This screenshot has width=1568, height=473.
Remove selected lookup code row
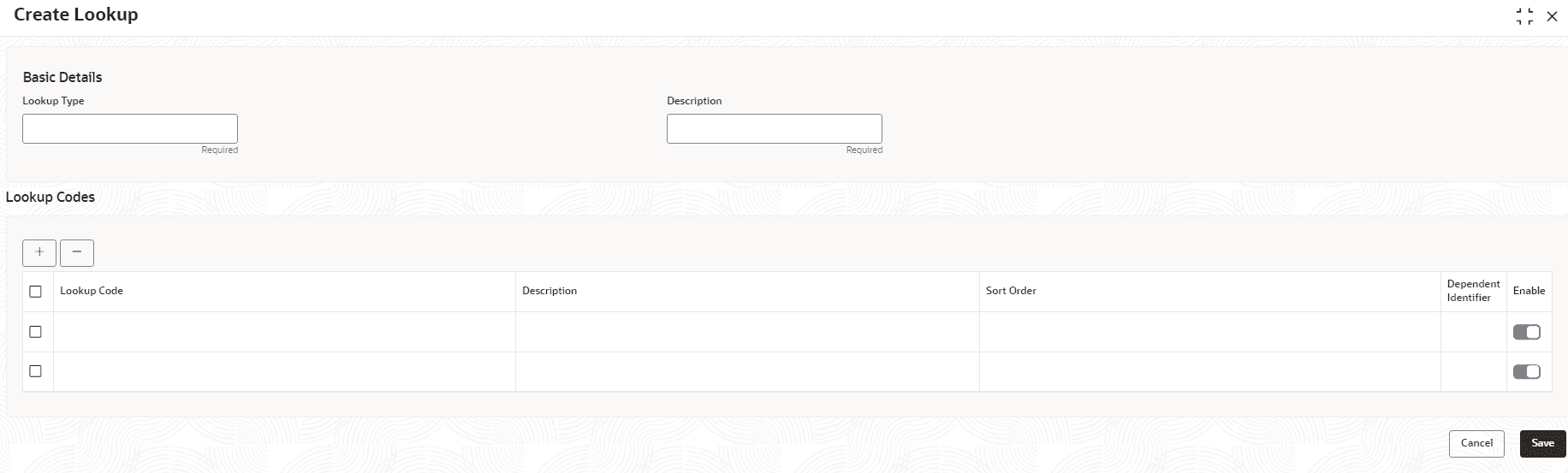tap(77, 252)
